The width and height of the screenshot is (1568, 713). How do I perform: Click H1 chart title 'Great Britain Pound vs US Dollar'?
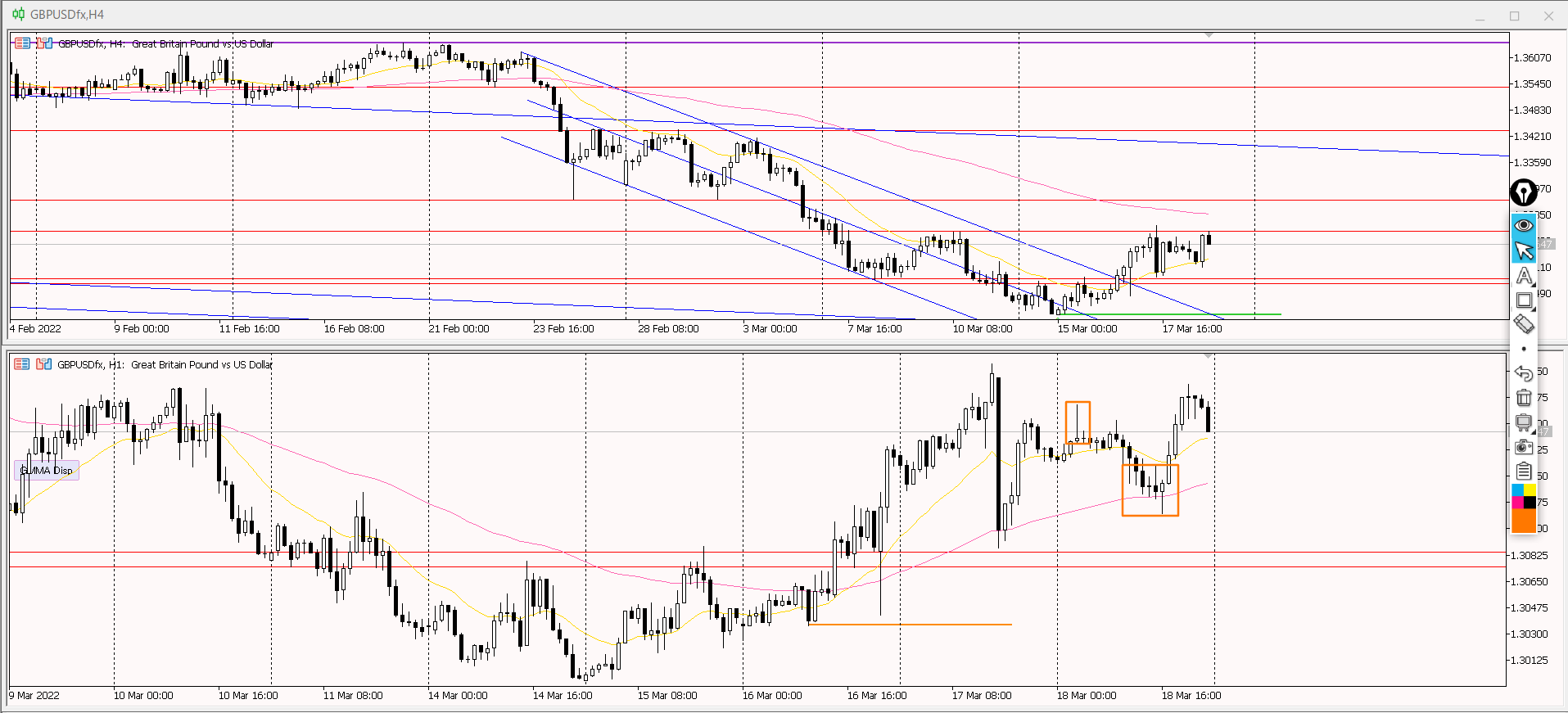(x=202, y=364)
